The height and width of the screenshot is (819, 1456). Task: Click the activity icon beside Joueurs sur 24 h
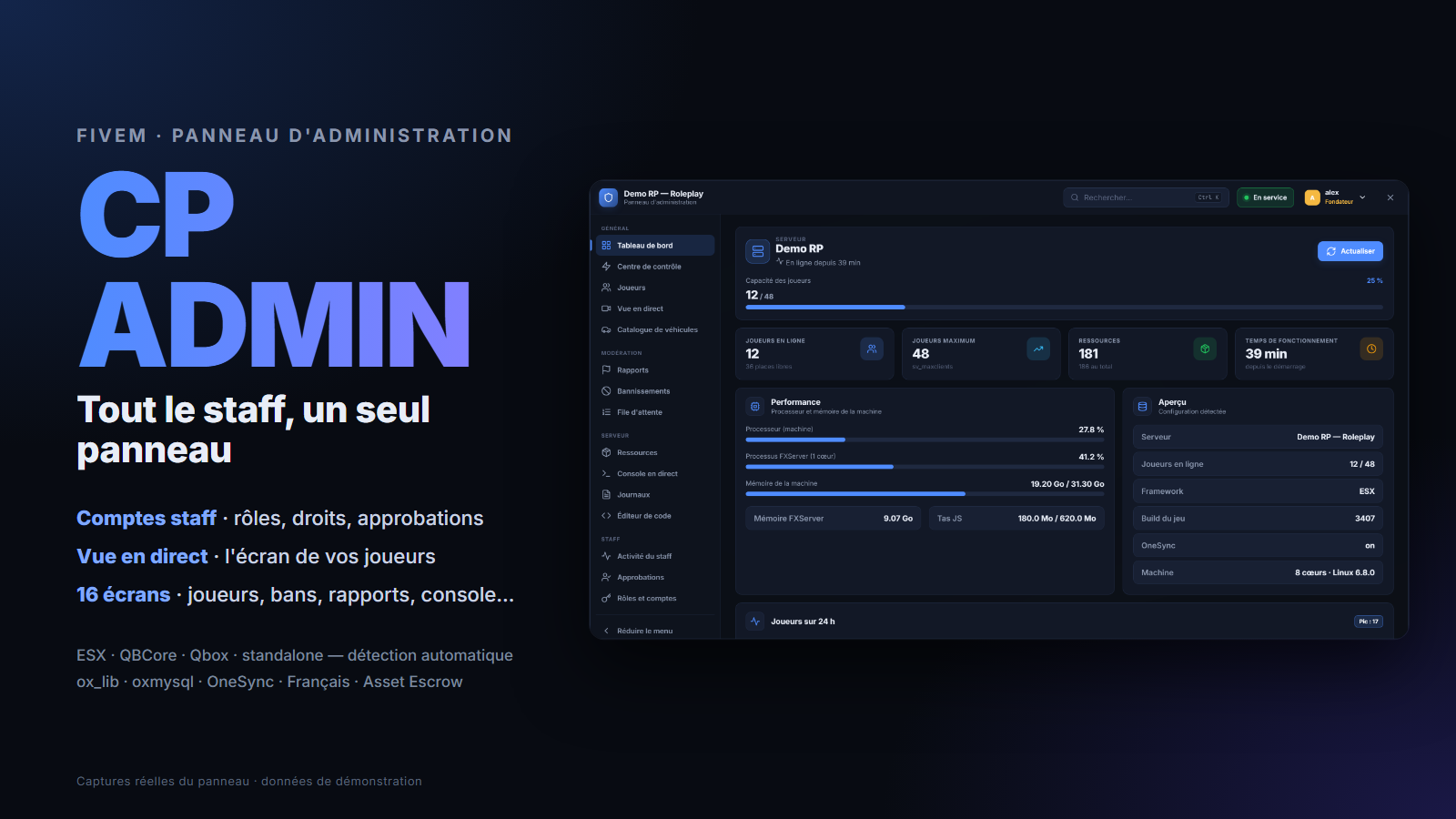coord(754,622)
